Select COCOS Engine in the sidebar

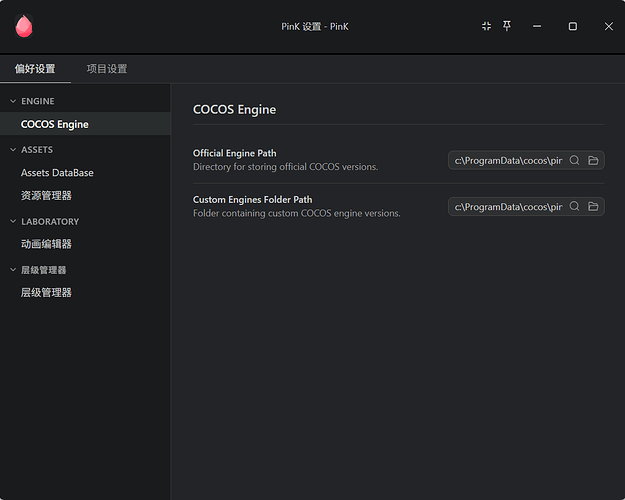(85, 124)
